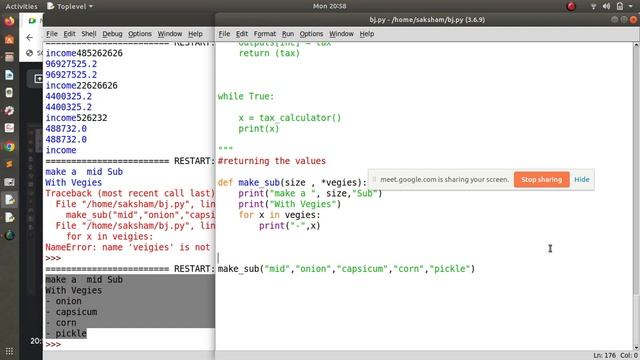
Task: Open the volume indicator in top bar
Action: [606, 6]
